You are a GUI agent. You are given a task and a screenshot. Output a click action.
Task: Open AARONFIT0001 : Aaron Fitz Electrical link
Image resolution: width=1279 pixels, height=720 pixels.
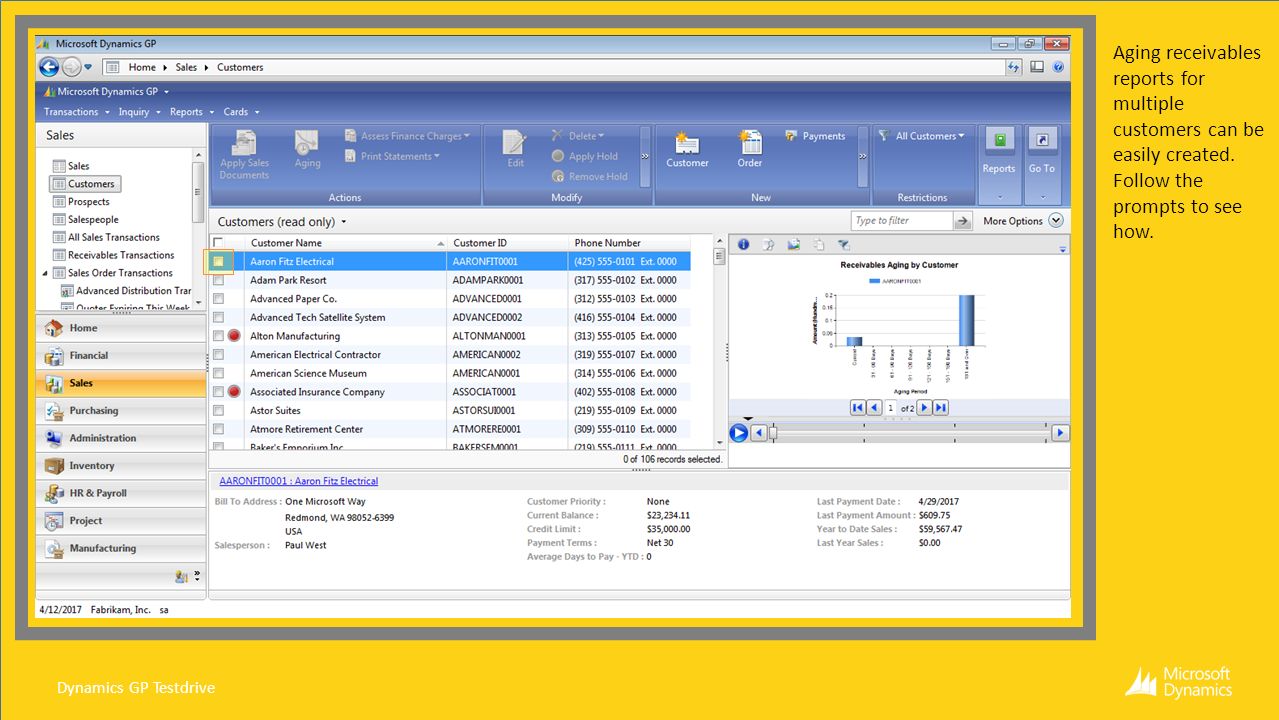[298, 481]
